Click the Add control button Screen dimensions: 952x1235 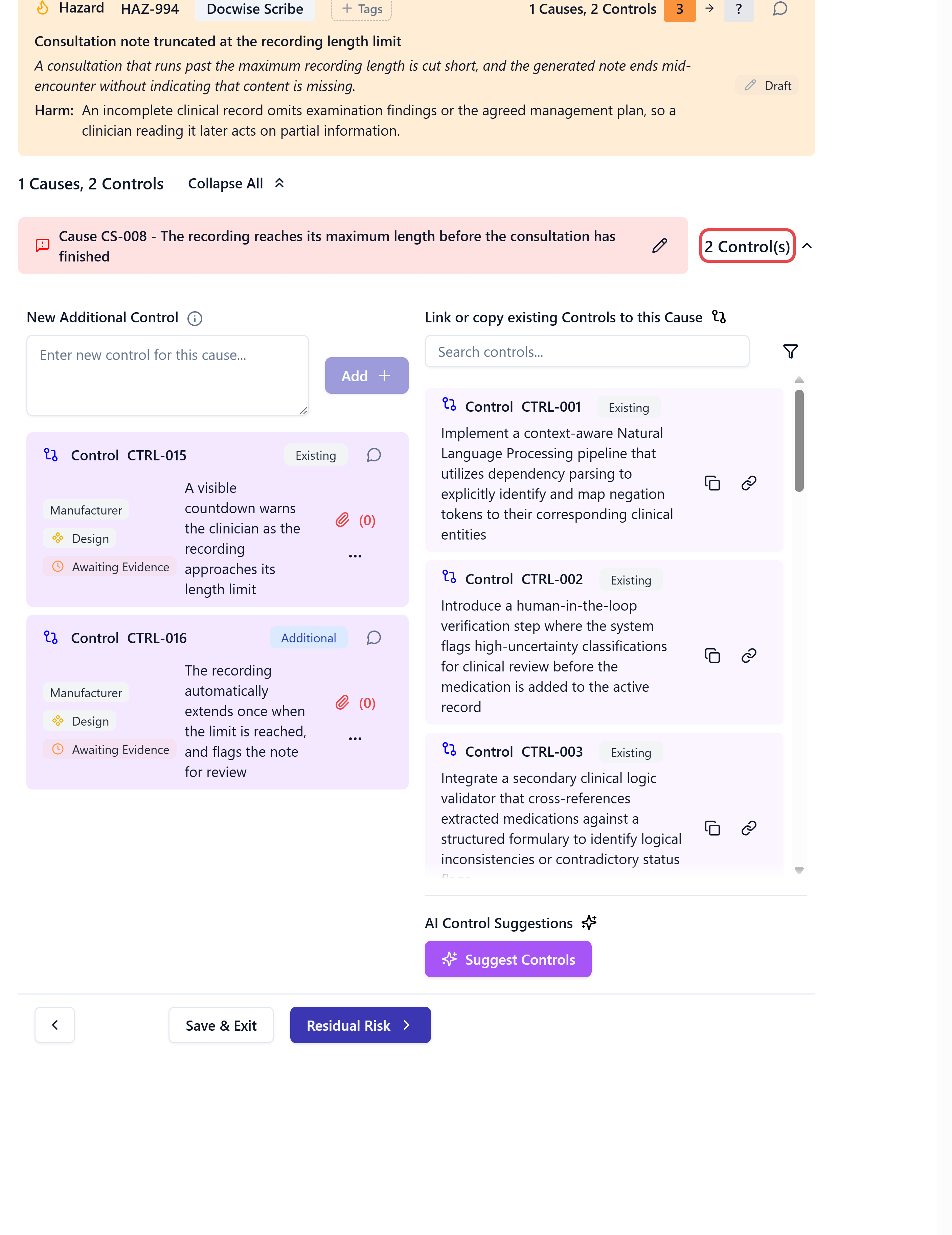[366, 375]
